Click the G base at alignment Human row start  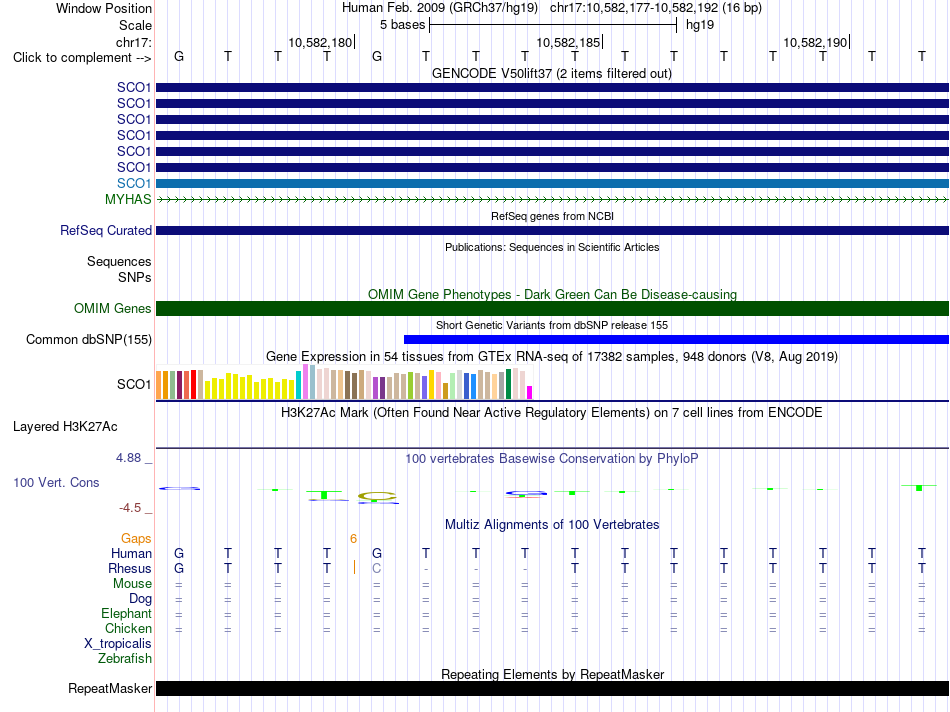(x=179, y=553)
